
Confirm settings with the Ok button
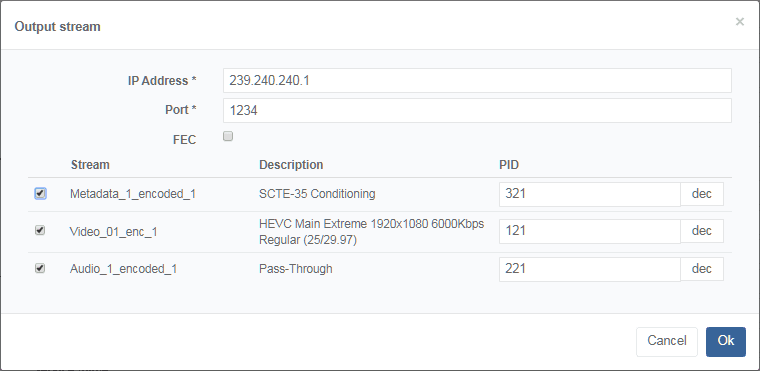726,341
